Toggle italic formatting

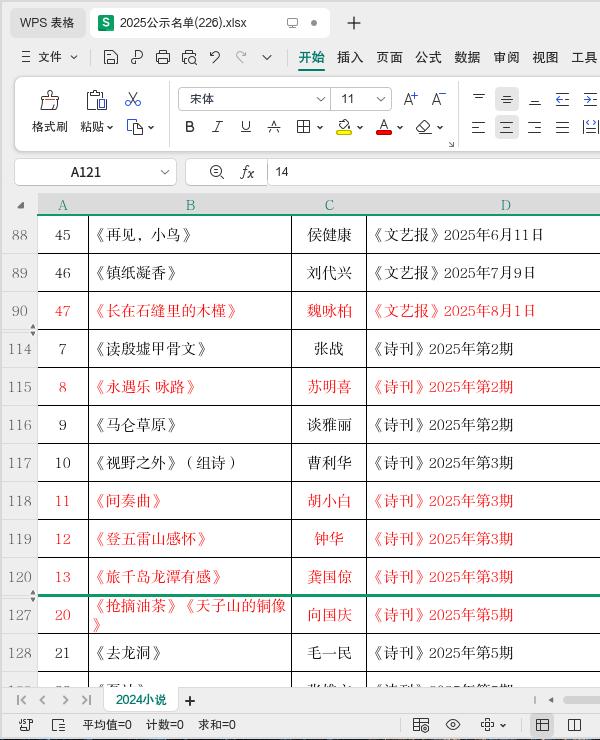[217, 127]
